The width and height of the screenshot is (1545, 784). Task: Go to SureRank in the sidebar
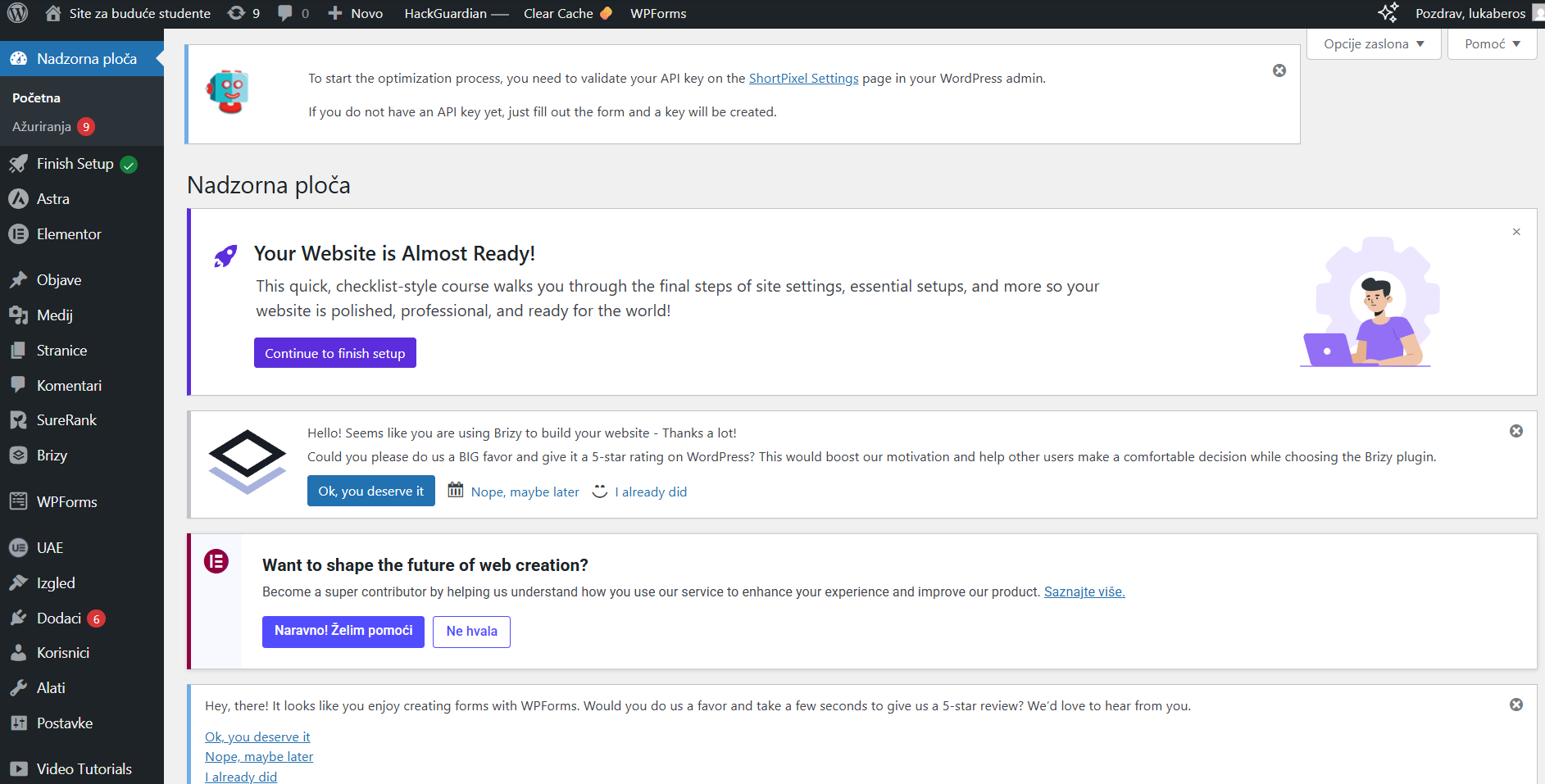tap(66, 420)
